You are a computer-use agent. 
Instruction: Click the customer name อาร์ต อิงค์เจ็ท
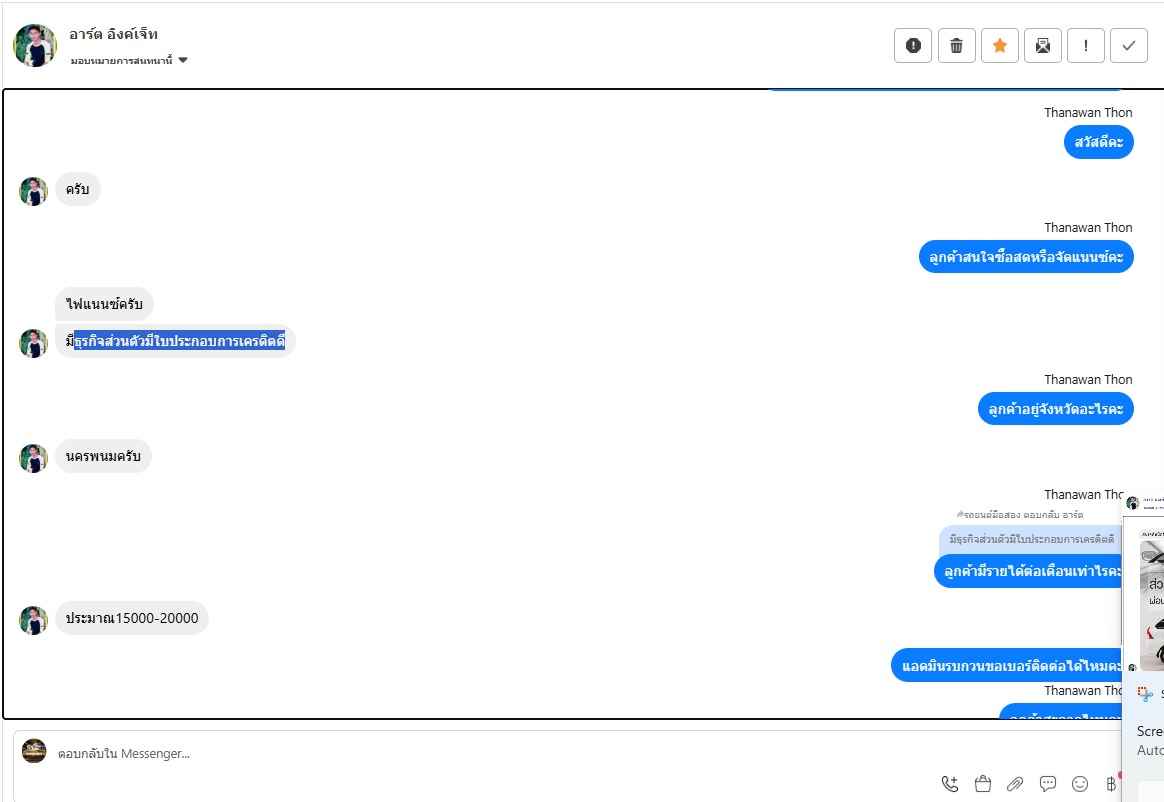(x=113, y=34)
